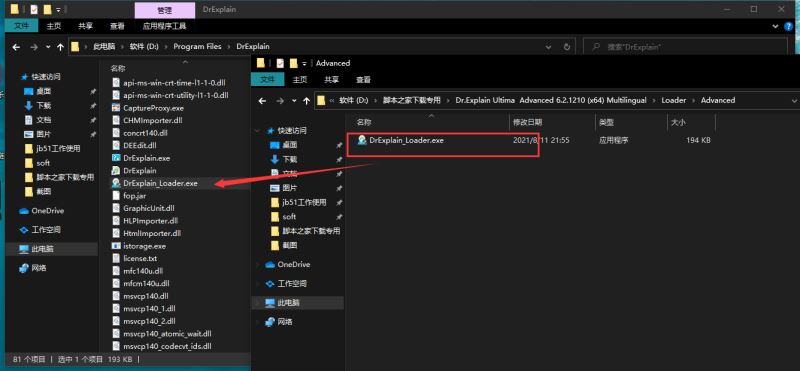Open 主页 tab in Advanced window
The width and height of the screenshot is (800, 371).
(300, 80)
